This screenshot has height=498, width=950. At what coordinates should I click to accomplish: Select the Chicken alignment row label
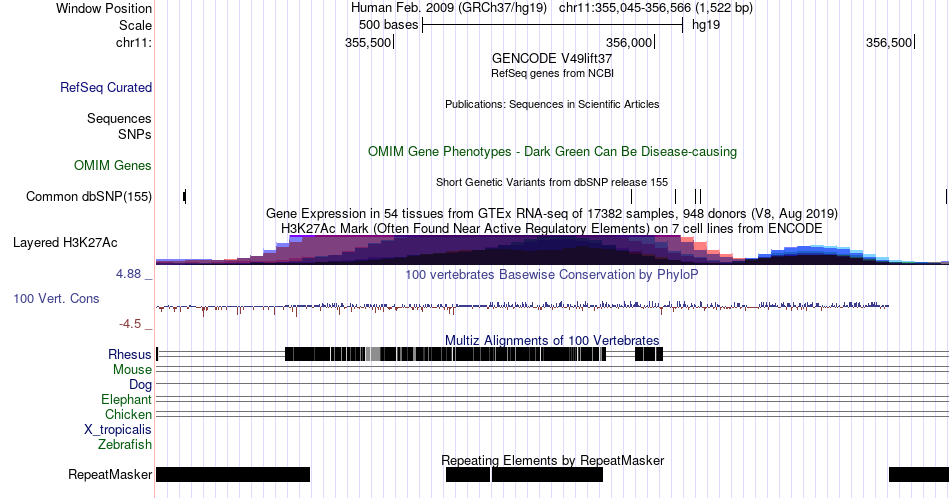(128, 414)
